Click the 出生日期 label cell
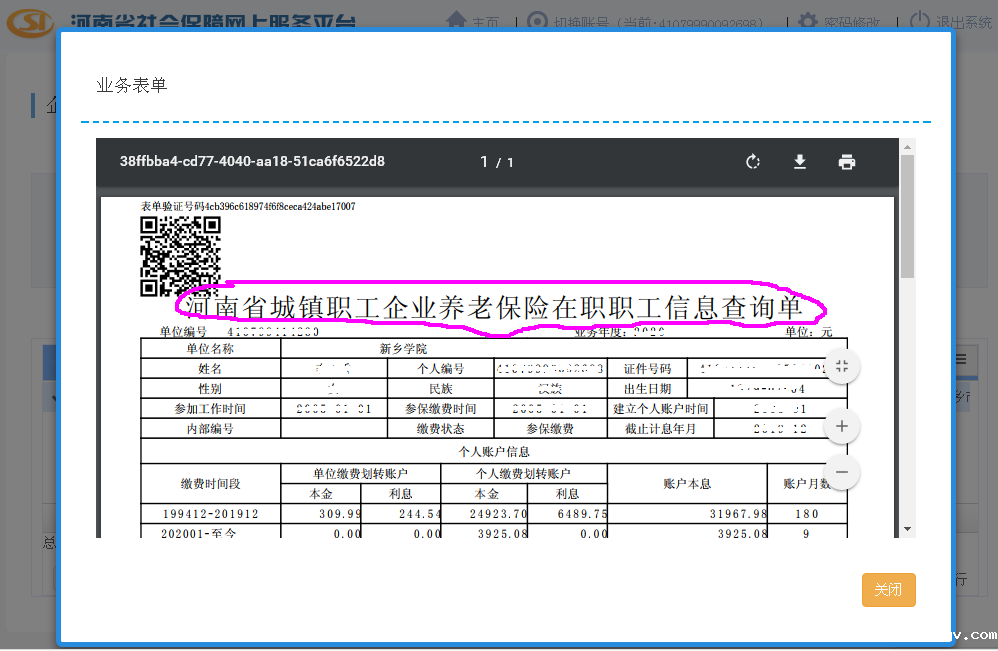Screen dimensions: 998x651 (647, 389)
